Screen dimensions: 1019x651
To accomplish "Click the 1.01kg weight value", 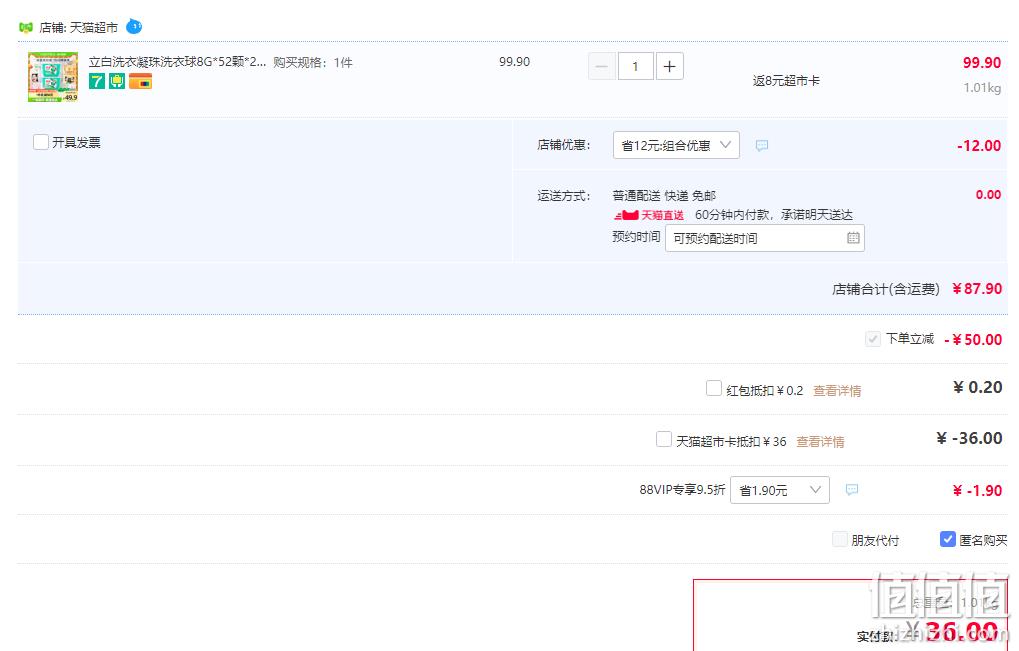I will tap(982, 87).
